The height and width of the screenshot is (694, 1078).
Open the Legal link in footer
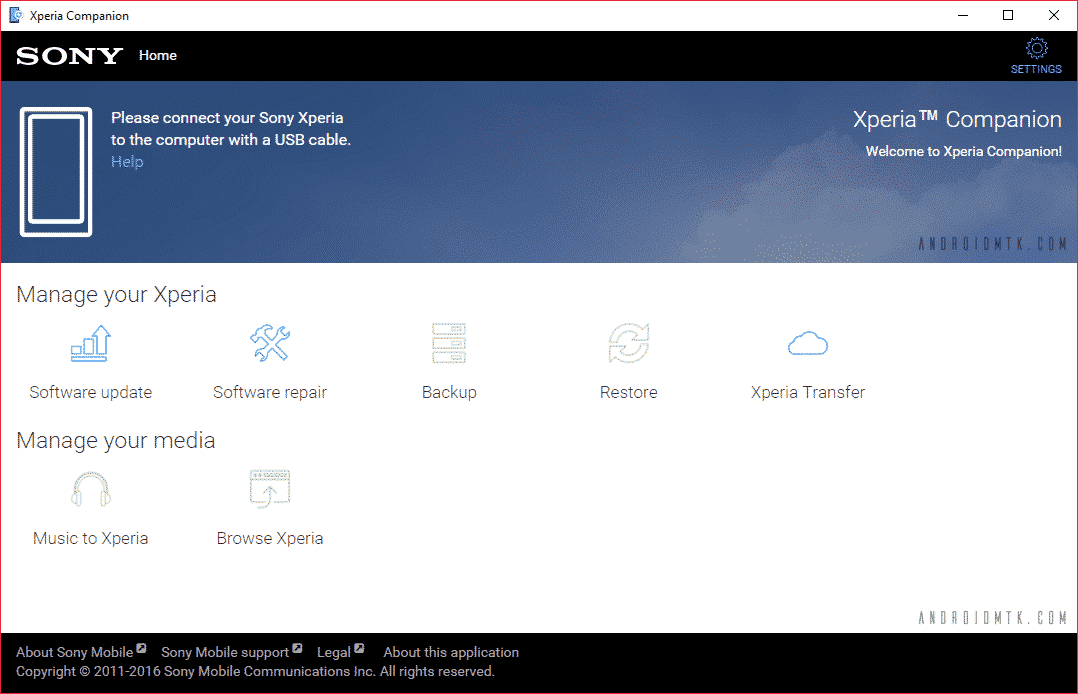click(x=334, y=652)
